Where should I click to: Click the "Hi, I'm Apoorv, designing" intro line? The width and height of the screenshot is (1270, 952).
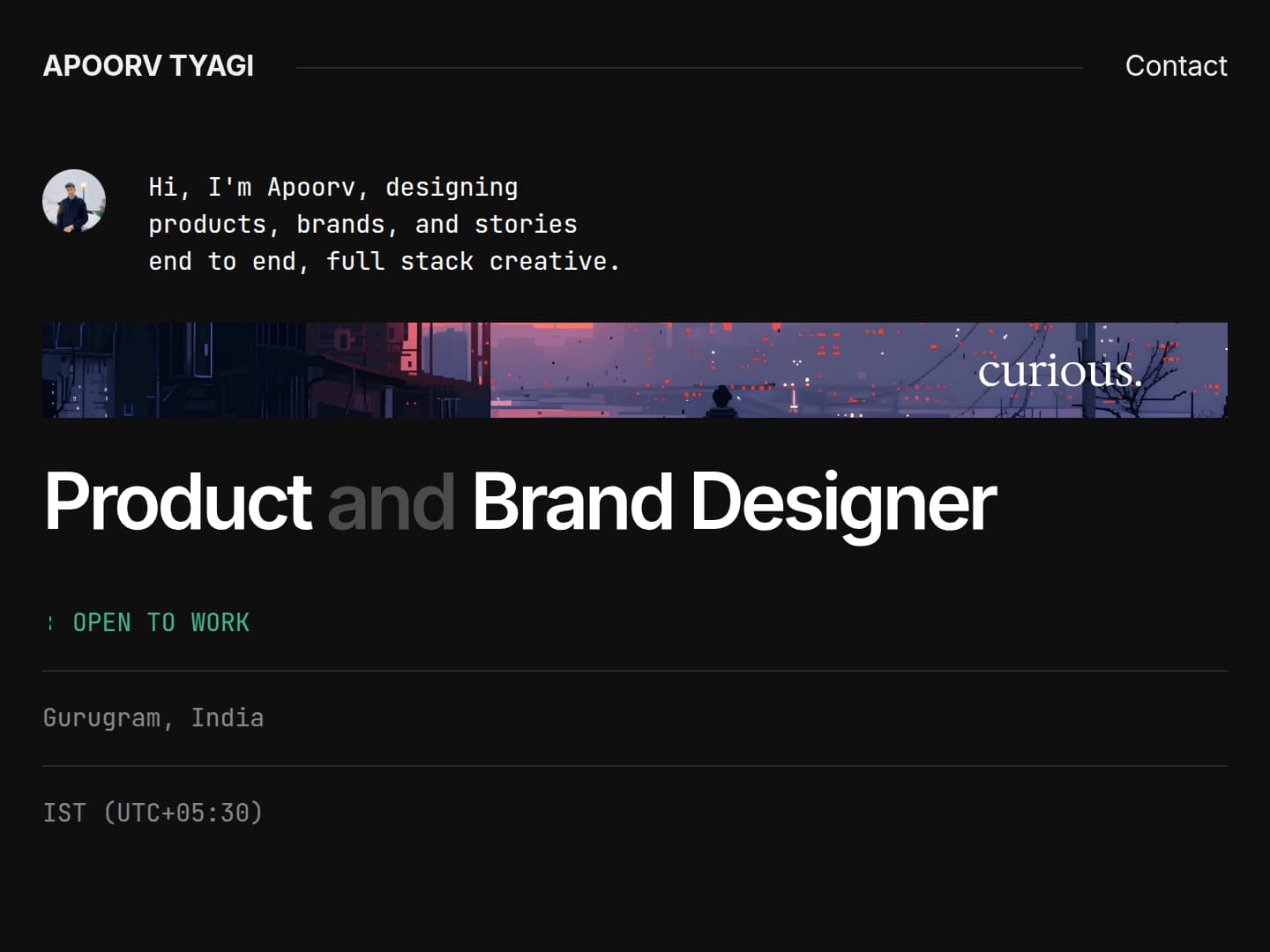[332, 188]
